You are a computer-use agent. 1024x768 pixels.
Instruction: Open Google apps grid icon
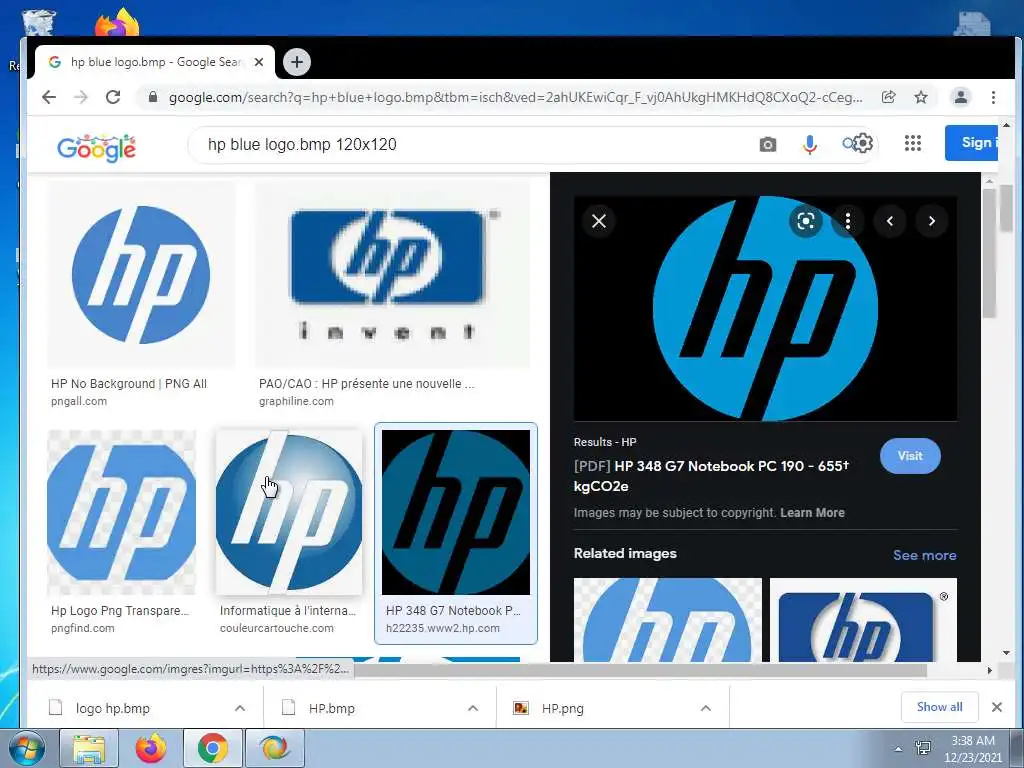pos(912,143)
